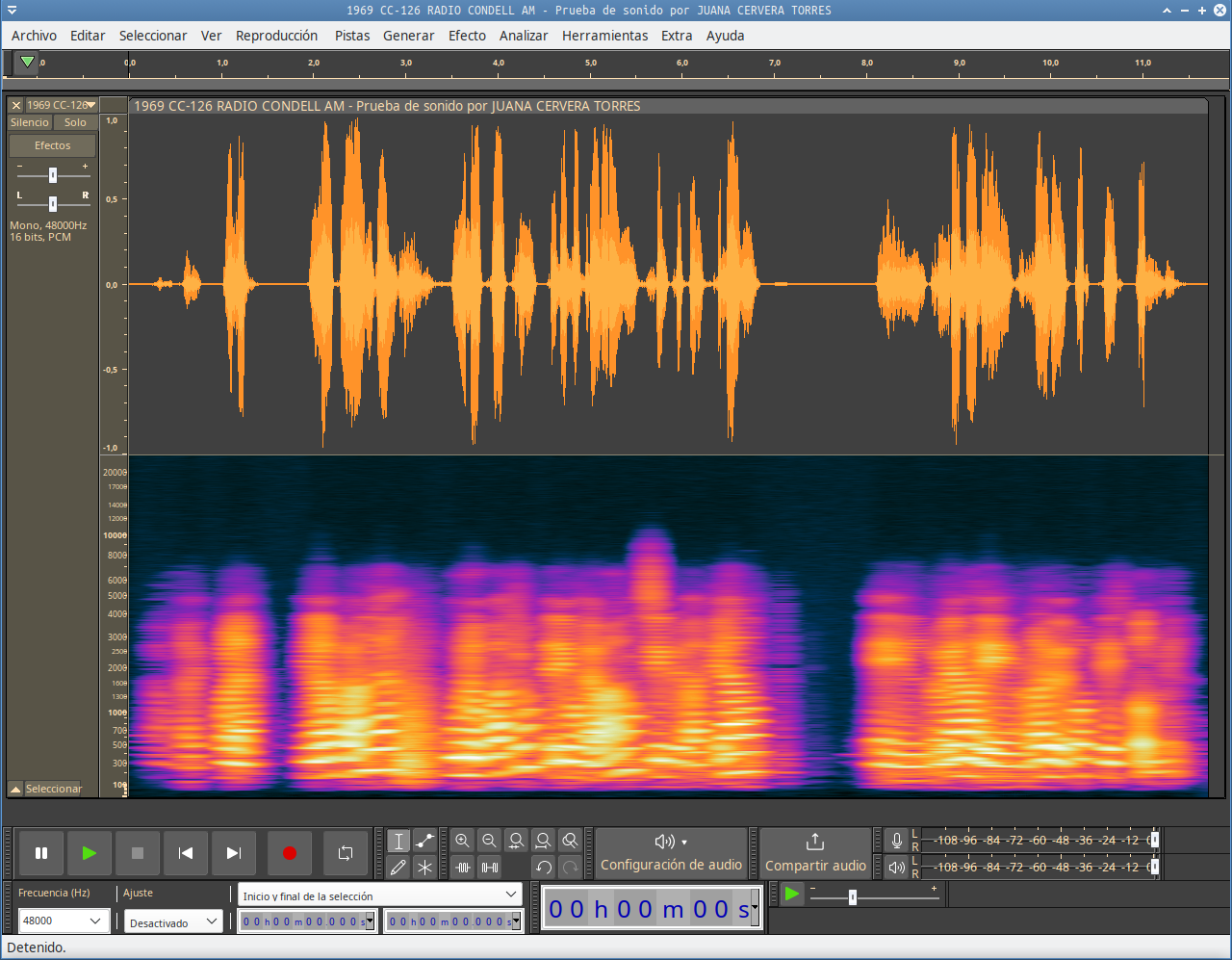Click the microphone record meter icon

(897, 841)
